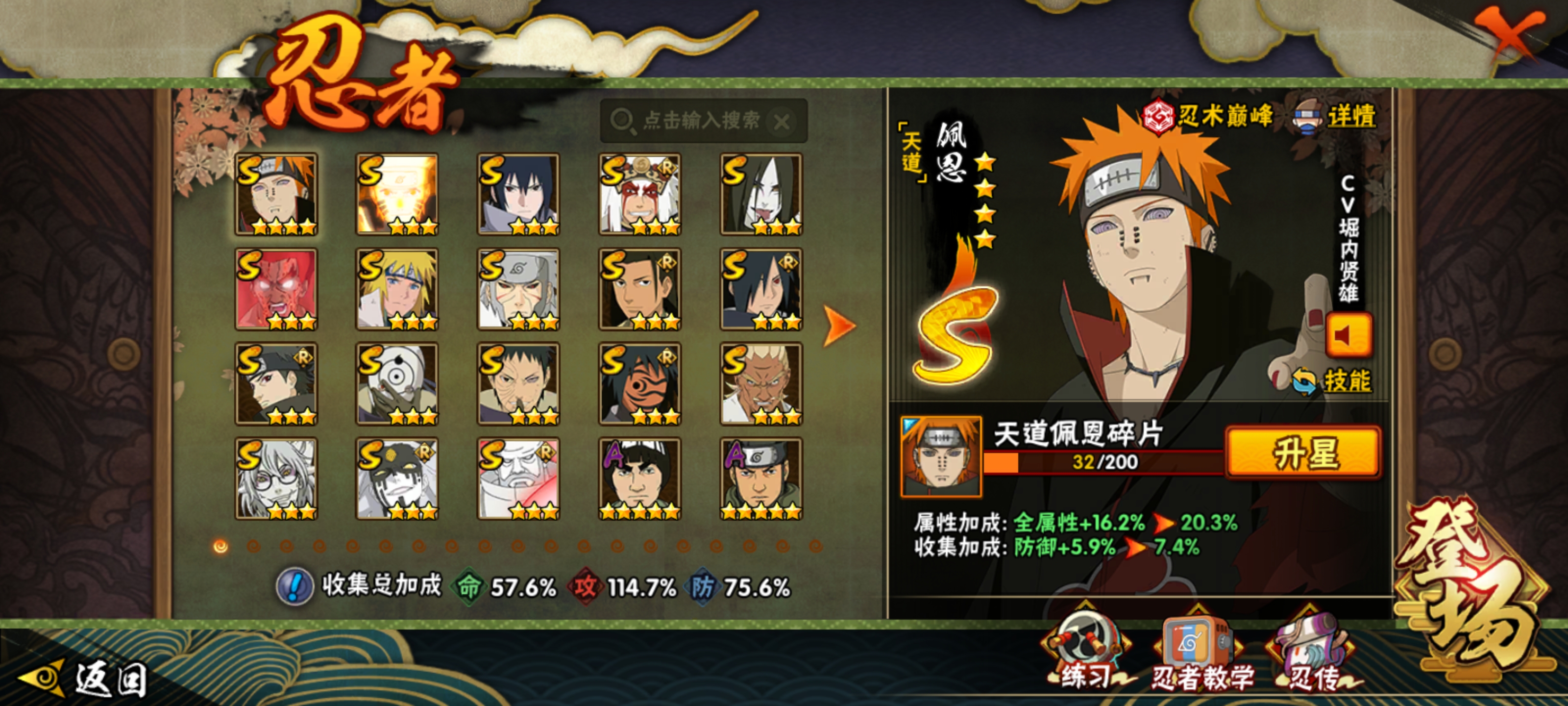Click the 点击输入搜索 search field

(703, 121)
